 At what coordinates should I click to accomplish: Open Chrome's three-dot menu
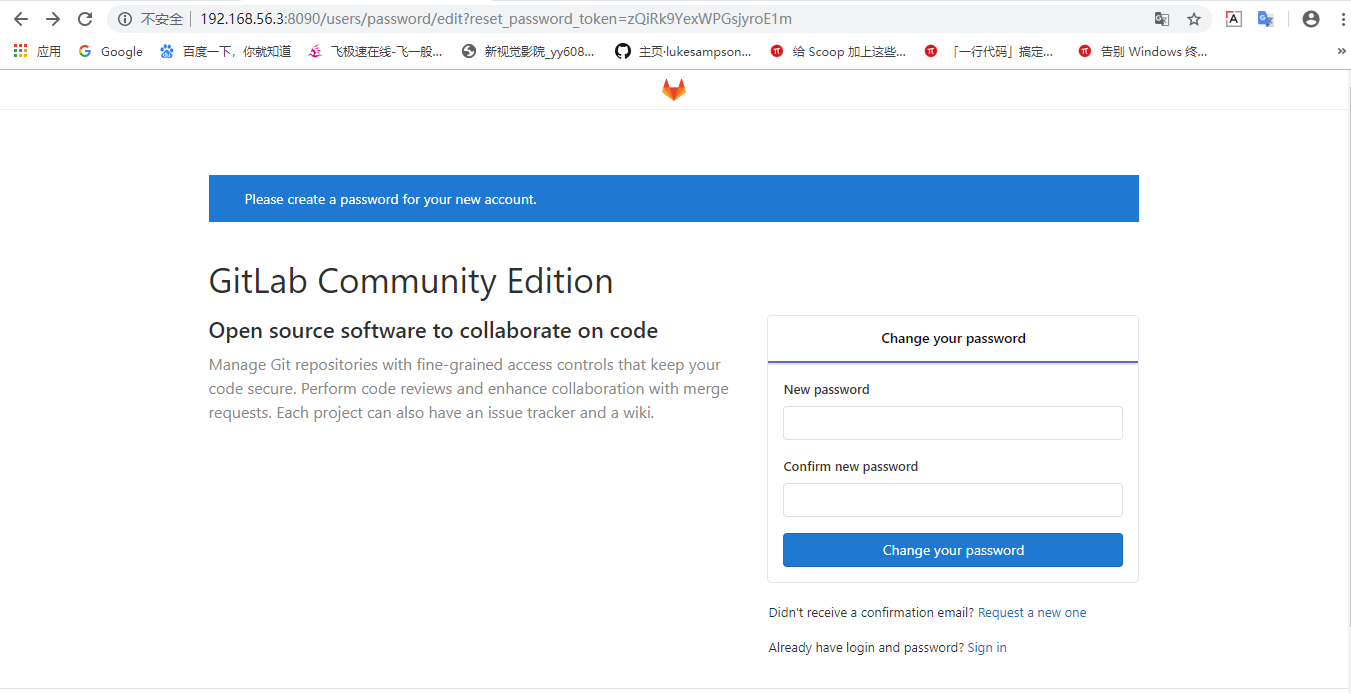pyautogui.click(x=1342, y=19)
